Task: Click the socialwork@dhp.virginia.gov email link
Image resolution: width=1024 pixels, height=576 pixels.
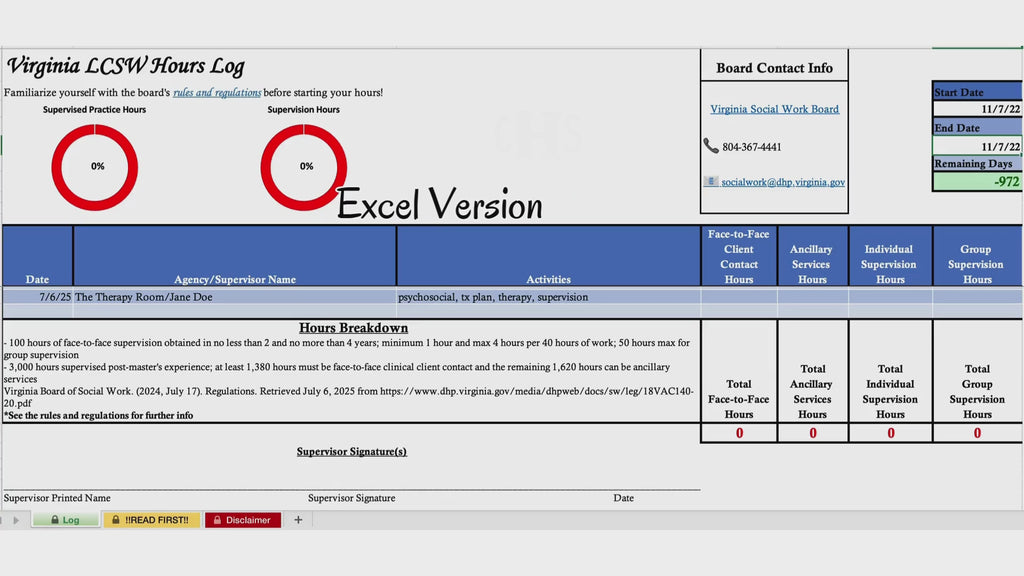Action: click(x=783, y=182)
